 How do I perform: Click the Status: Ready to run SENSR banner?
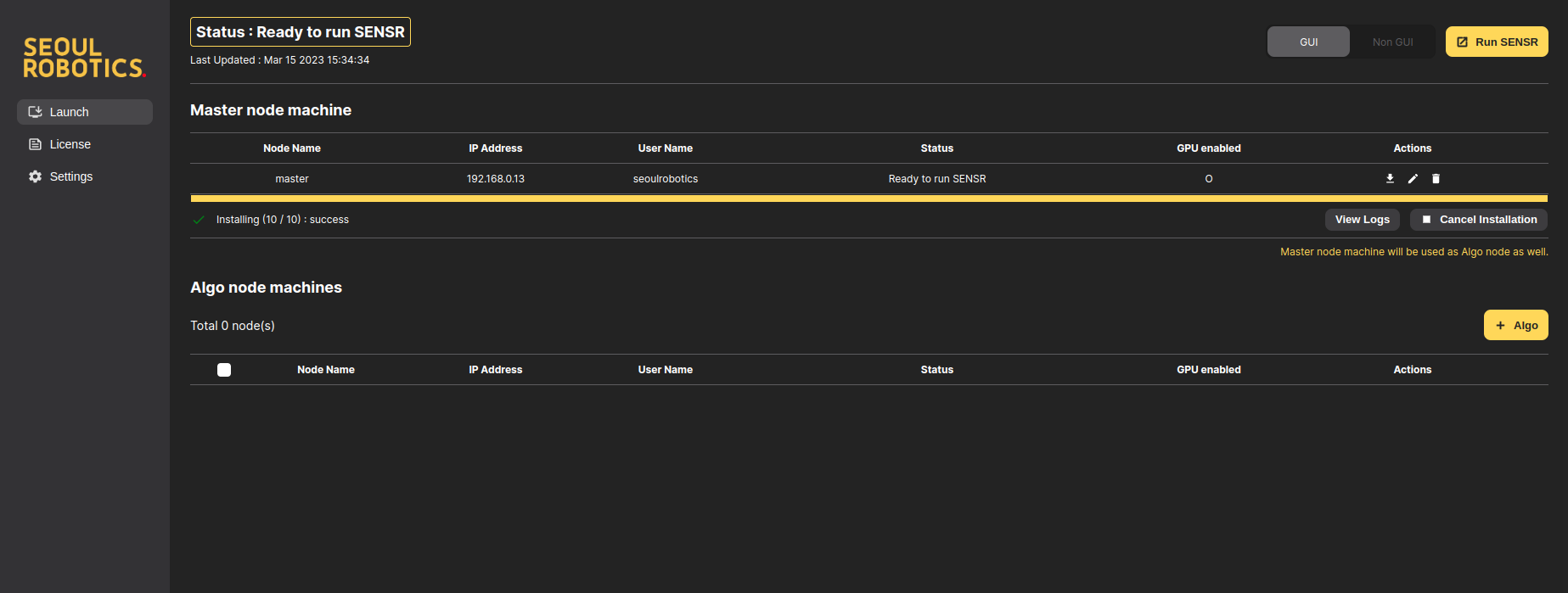pyautogui.click(x=301, y=32)
